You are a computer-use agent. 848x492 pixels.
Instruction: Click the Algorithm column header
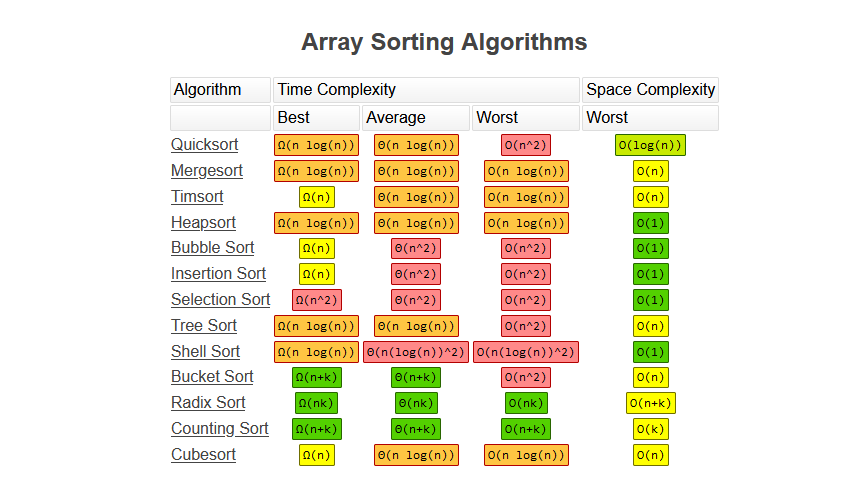[220, 90]
